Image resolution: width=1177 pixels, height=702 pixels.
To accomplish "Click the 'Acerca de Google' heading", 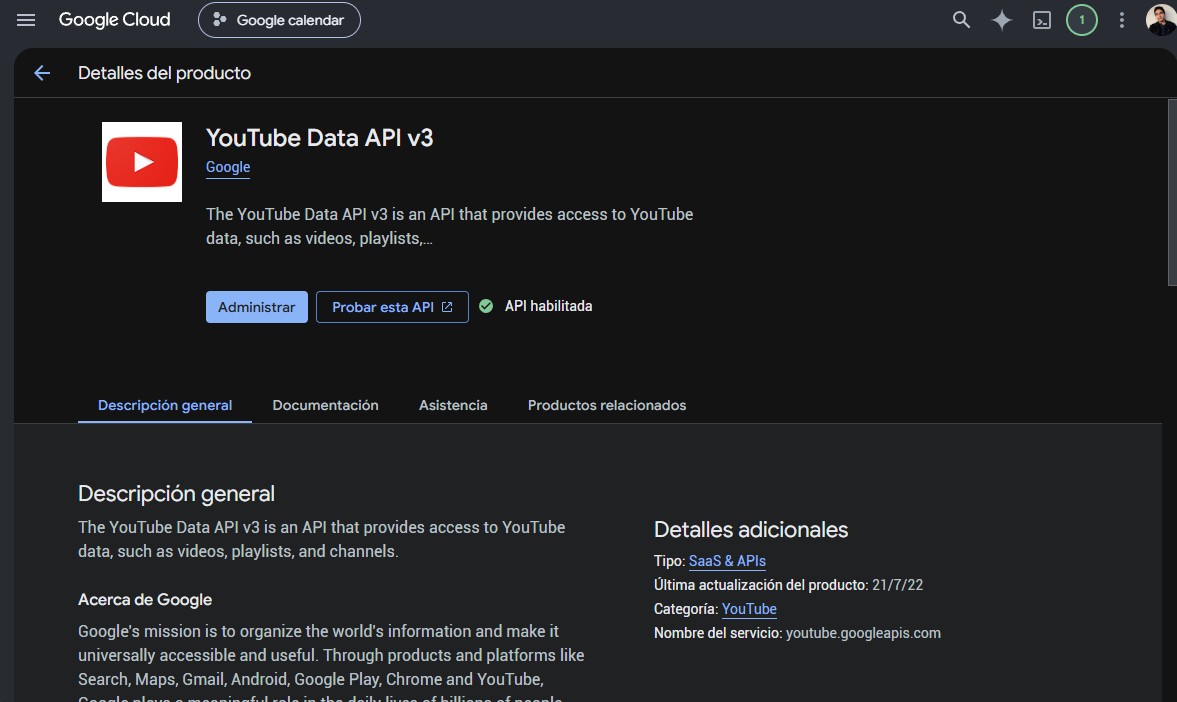I will coord(145,600).
